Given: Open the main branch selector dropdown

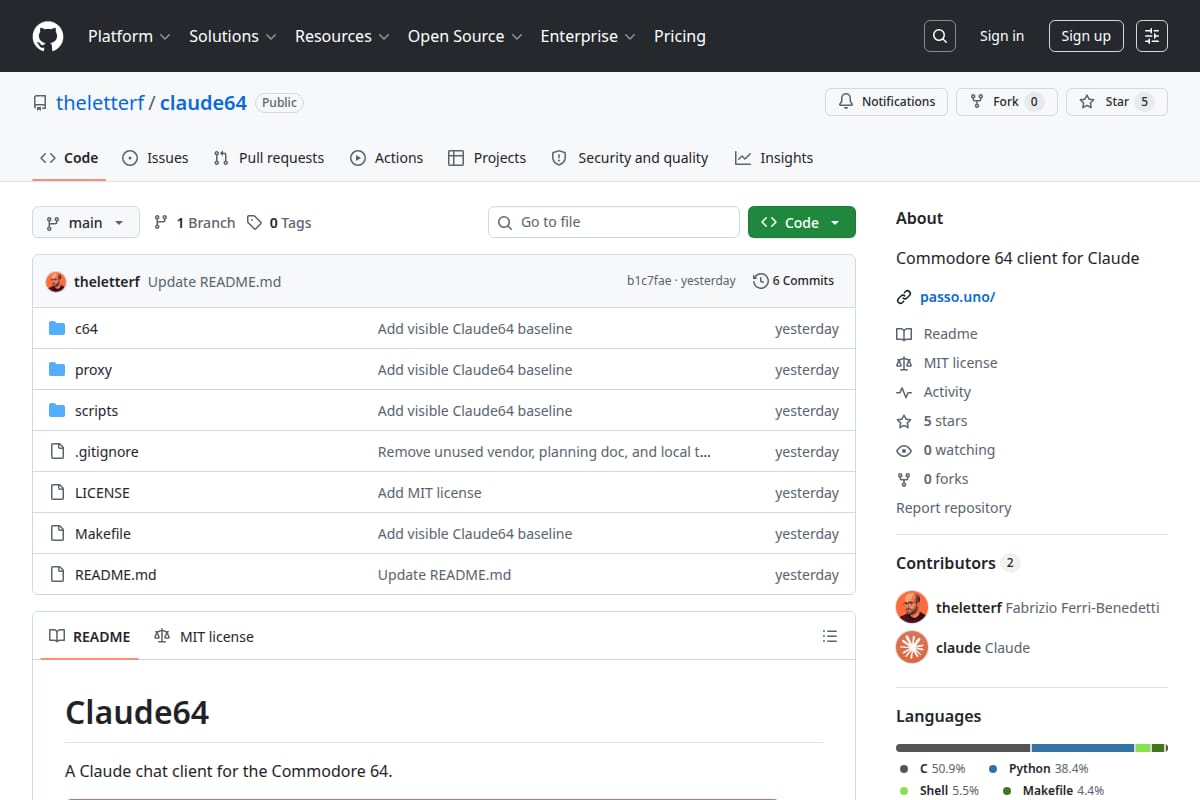Looking at the screenshot, I should tap(85, 222).
